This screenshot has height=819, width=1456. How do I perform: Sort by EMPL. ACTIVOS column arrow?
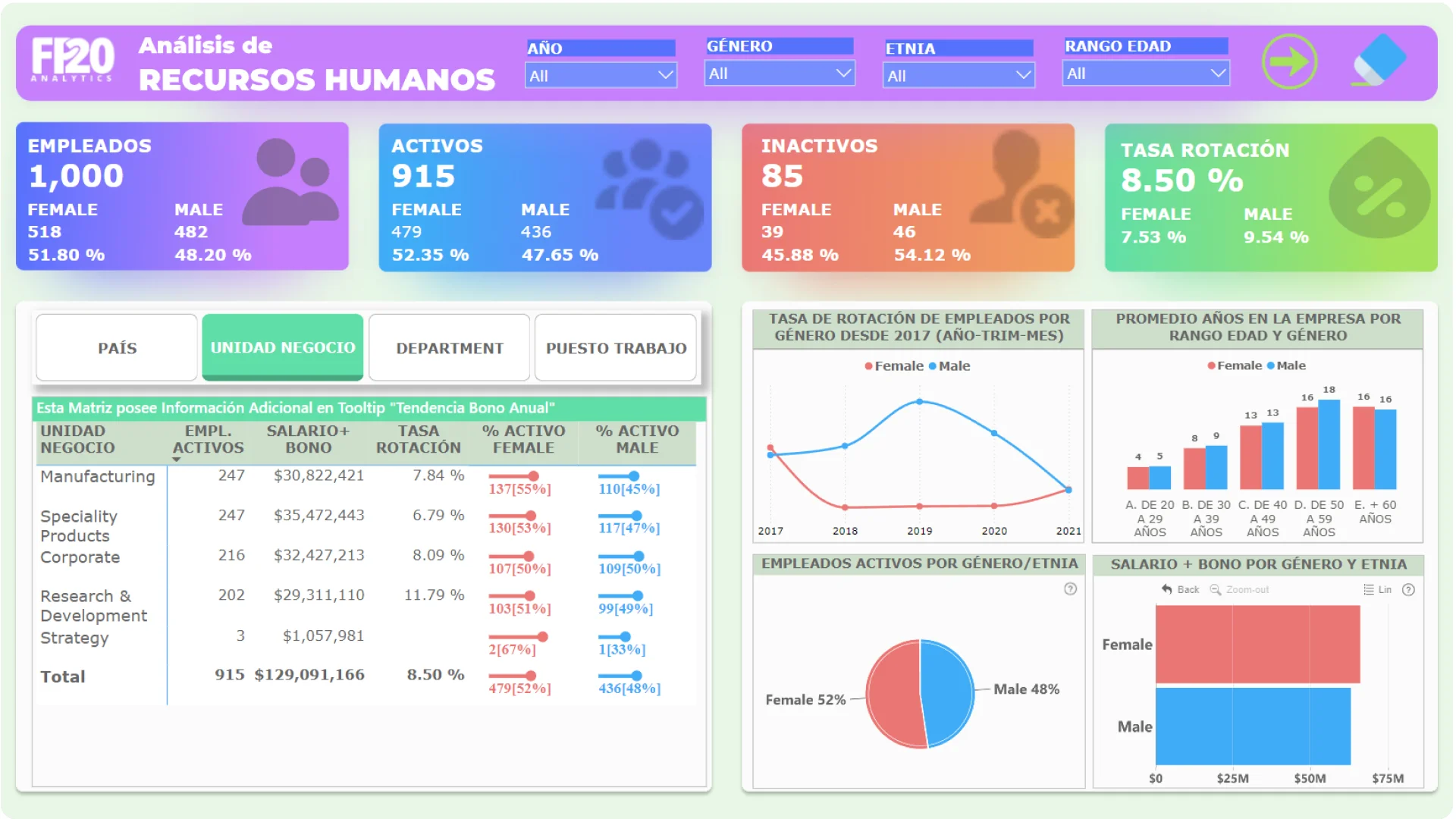pyautogui.click(x=176, y=460)
